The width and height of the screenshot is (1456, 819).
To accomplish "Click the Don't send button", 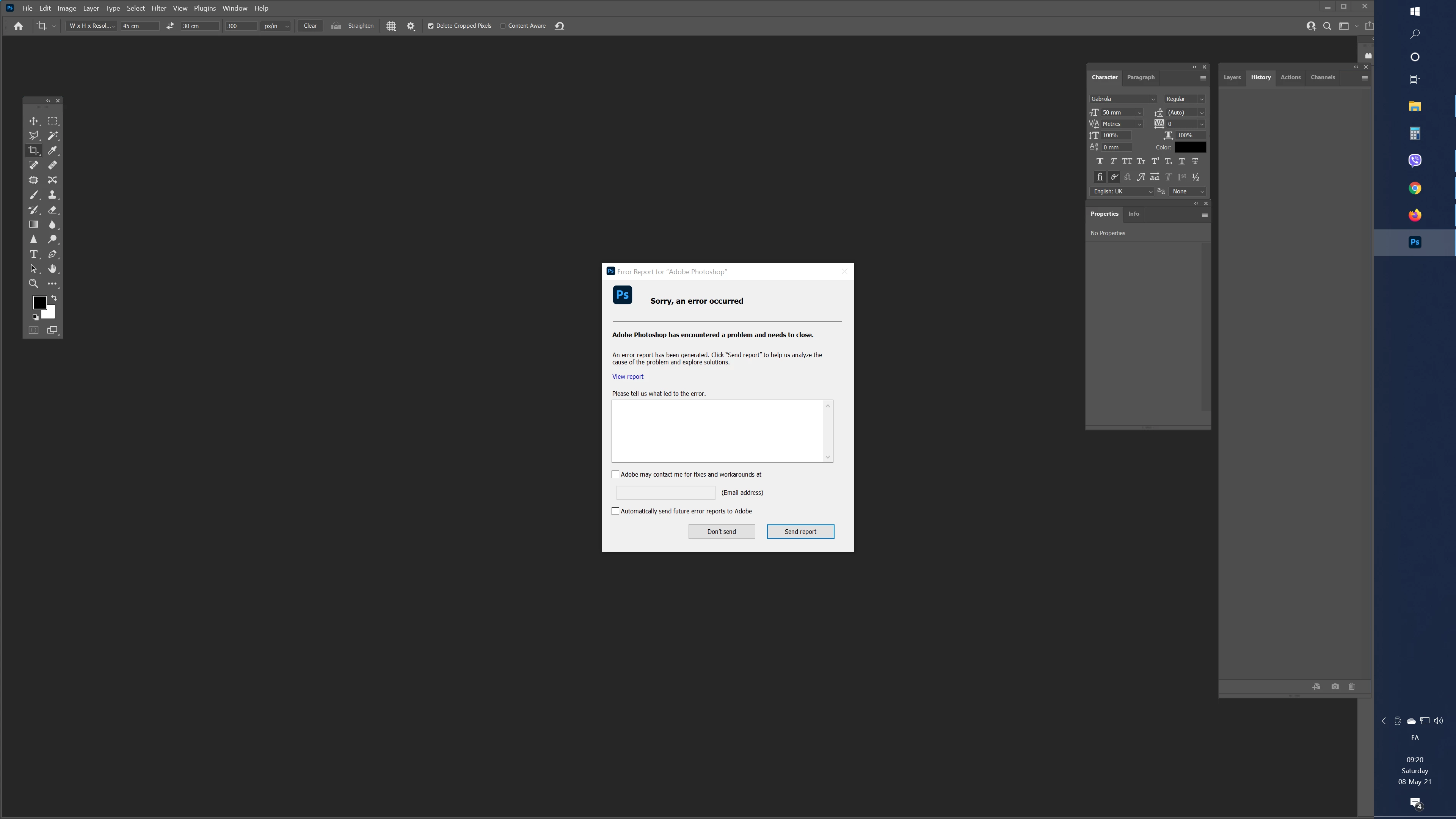I will pyautogui.click(x=721, y=531).
